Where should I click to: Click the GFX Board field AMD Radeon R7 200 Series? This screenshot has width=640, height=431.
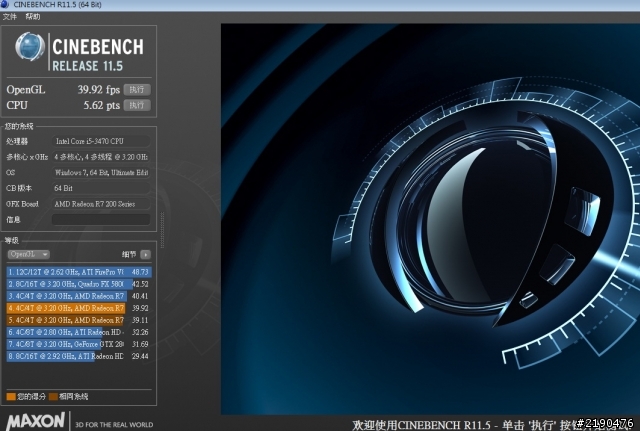point(101,204)
